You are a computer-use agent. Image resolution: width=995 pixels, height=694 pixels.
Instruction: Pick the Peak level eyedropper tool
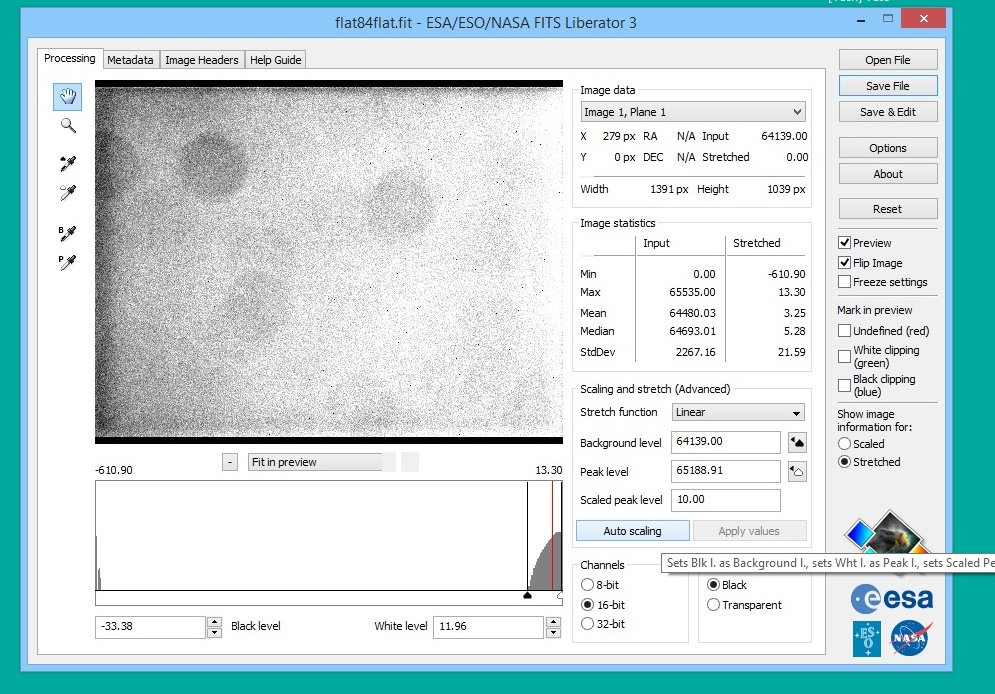[68, 192]
